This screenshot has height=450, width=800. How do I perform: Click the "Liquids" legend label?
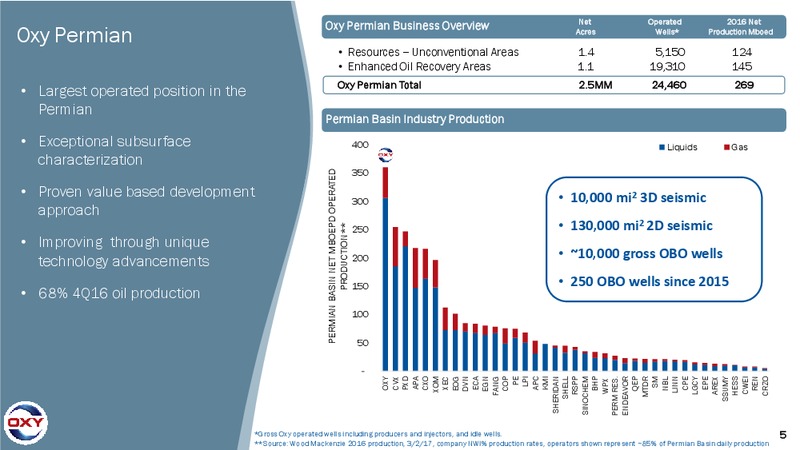click(x=682, y=147)
